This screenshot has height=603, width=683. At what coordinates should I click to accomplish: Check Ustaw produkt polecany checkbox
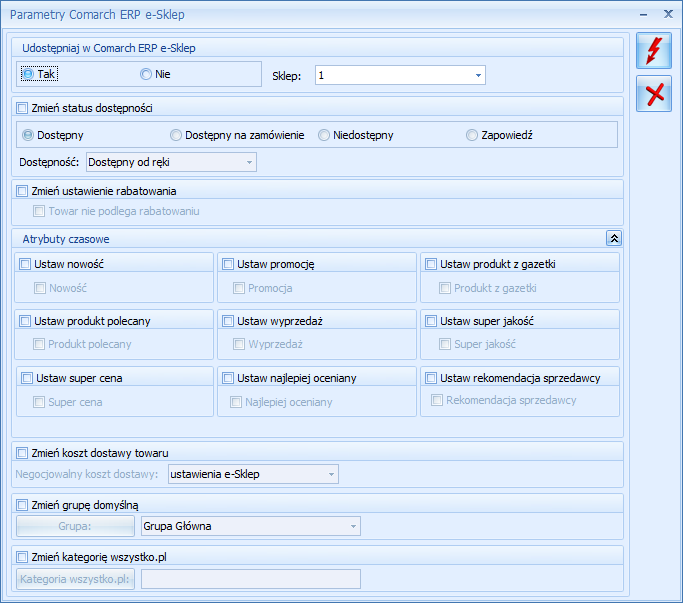coord(25,321)
